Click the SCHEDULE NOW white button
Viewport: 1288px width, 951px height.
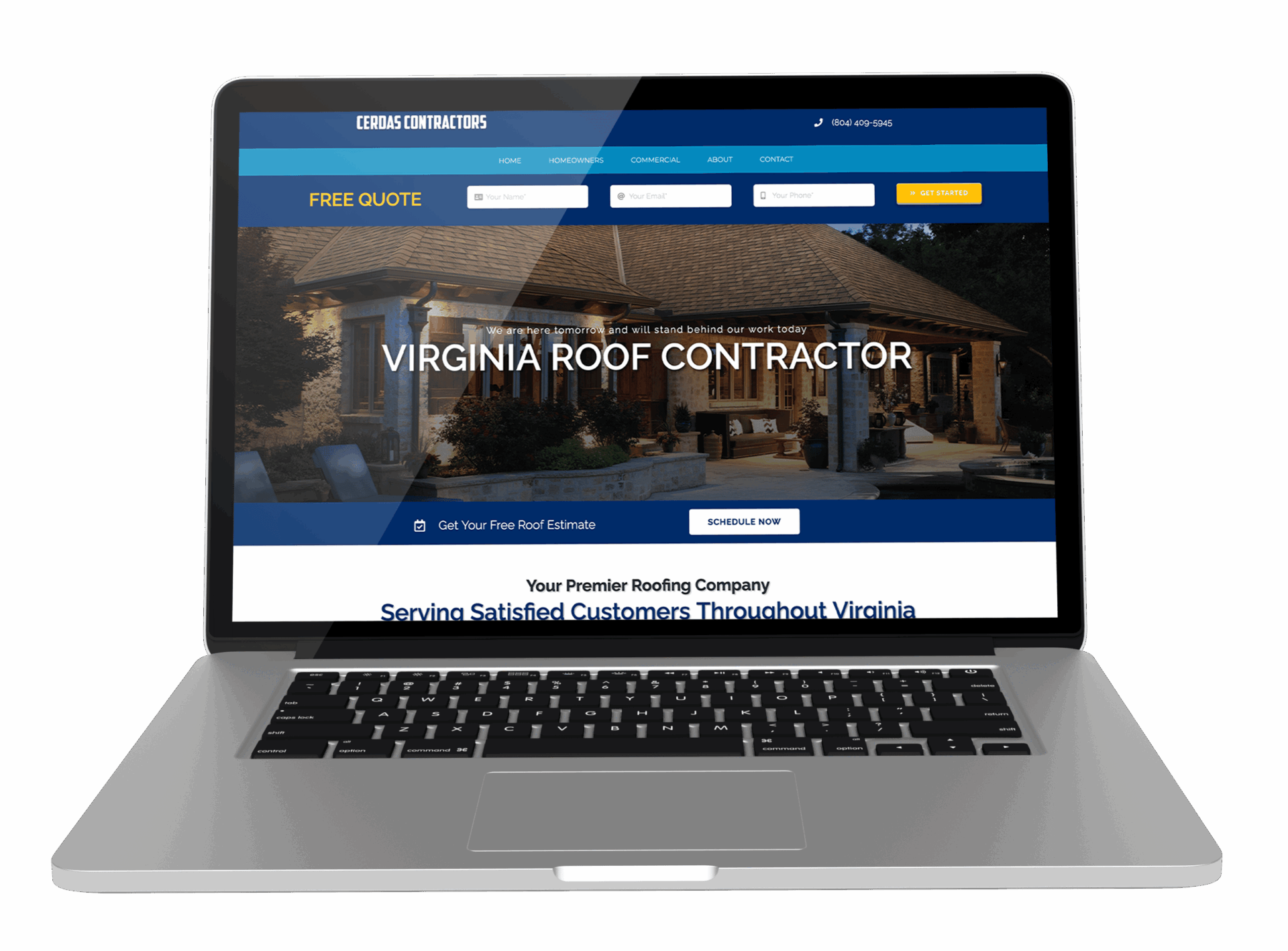(x=744, y=521)
